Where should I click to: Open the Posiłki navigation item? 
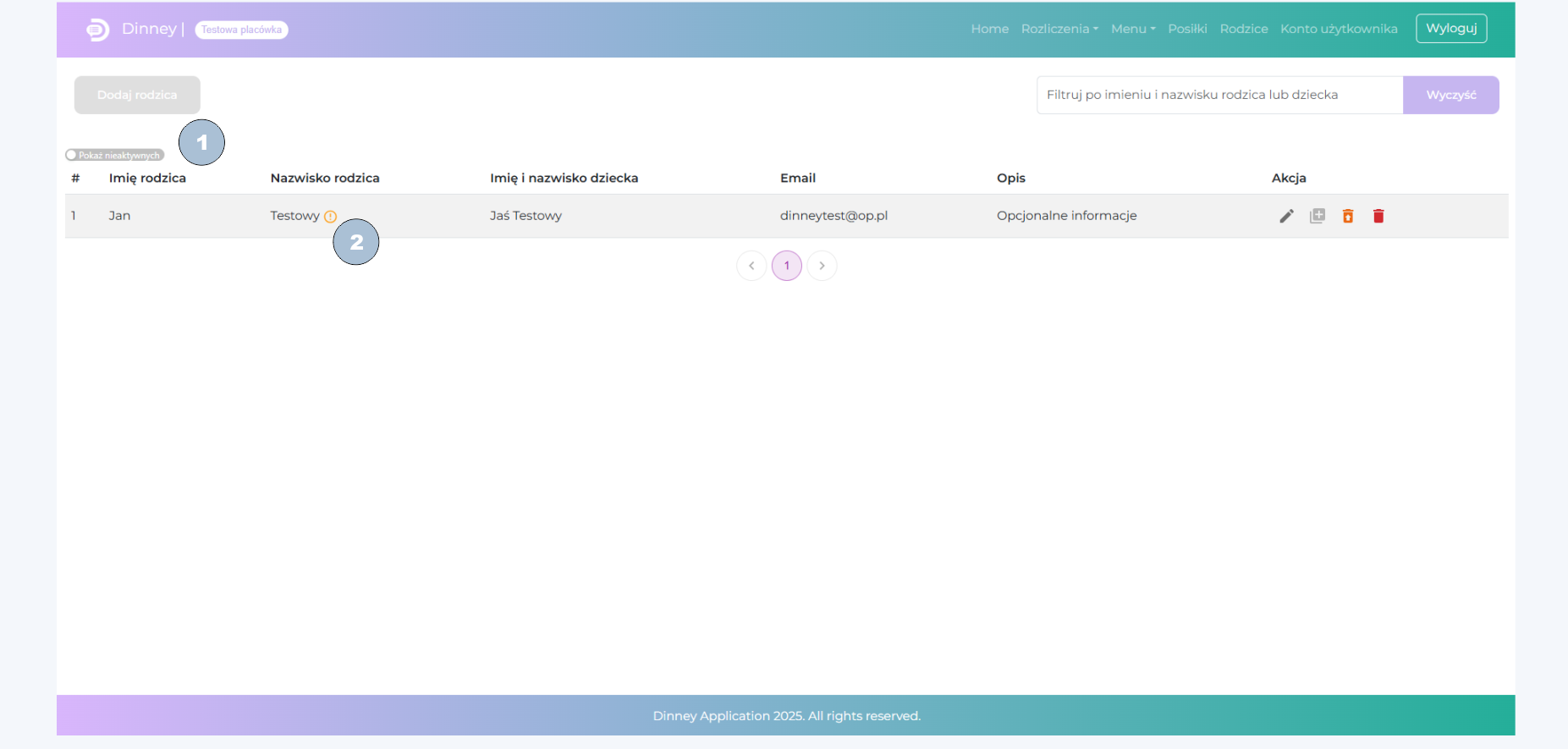point(1187,29)
